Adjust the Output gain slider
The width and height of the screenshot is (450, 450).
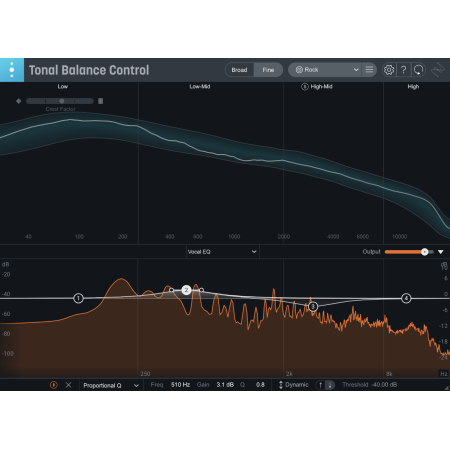(409, 252)
